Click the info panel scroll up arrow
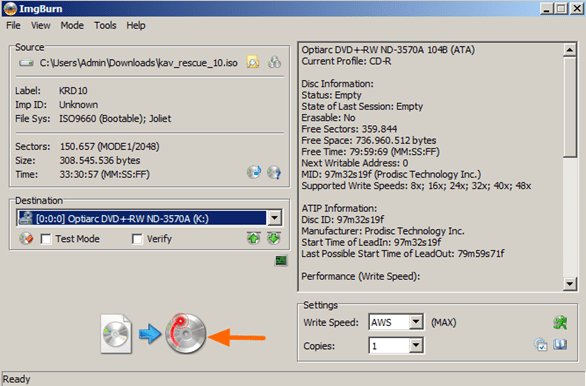 570,50
